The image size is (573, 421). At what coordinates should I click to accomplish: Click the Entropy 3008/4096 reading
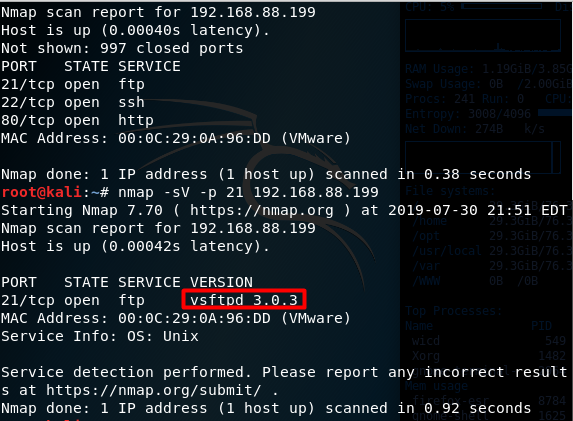[x=468, y=114]
